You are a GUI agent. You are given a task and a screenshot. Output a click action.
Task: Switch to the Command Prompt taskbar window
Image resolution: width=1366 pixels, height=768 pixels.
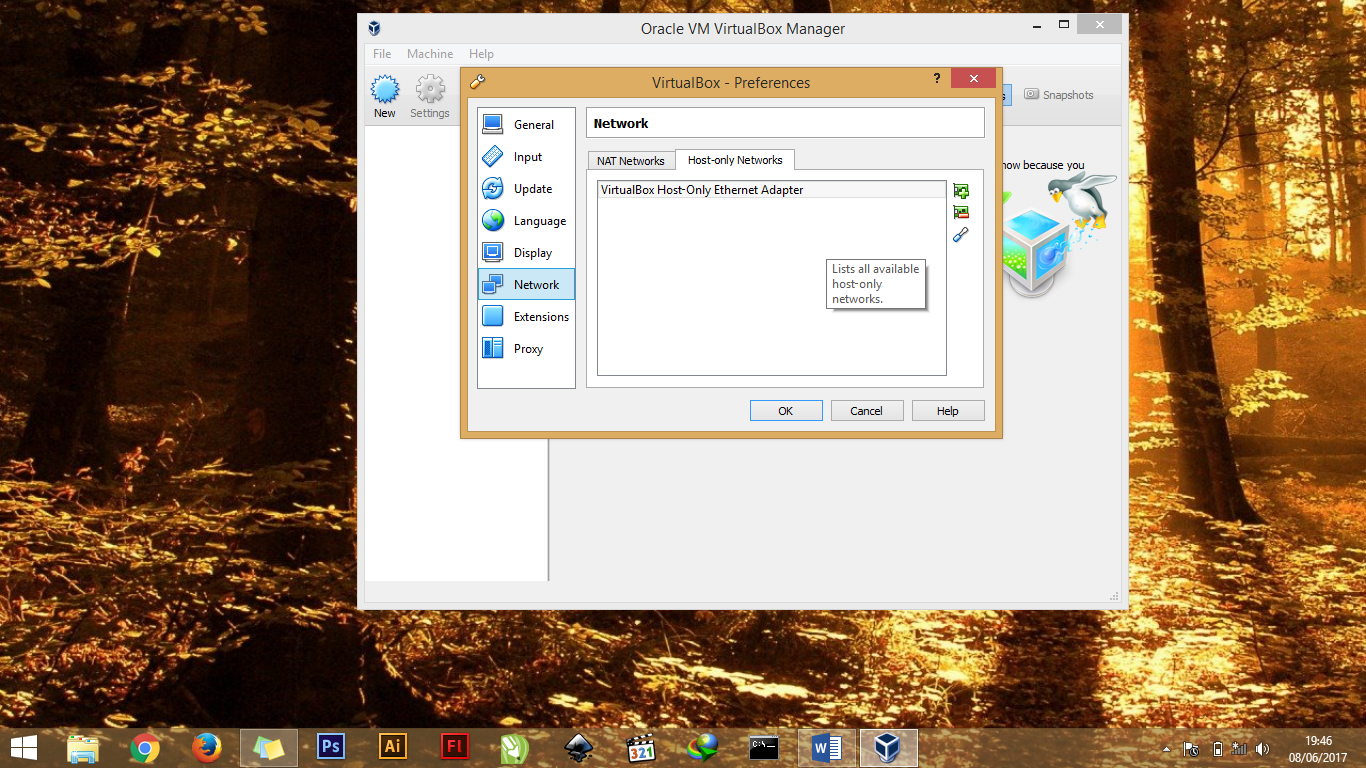765,747
